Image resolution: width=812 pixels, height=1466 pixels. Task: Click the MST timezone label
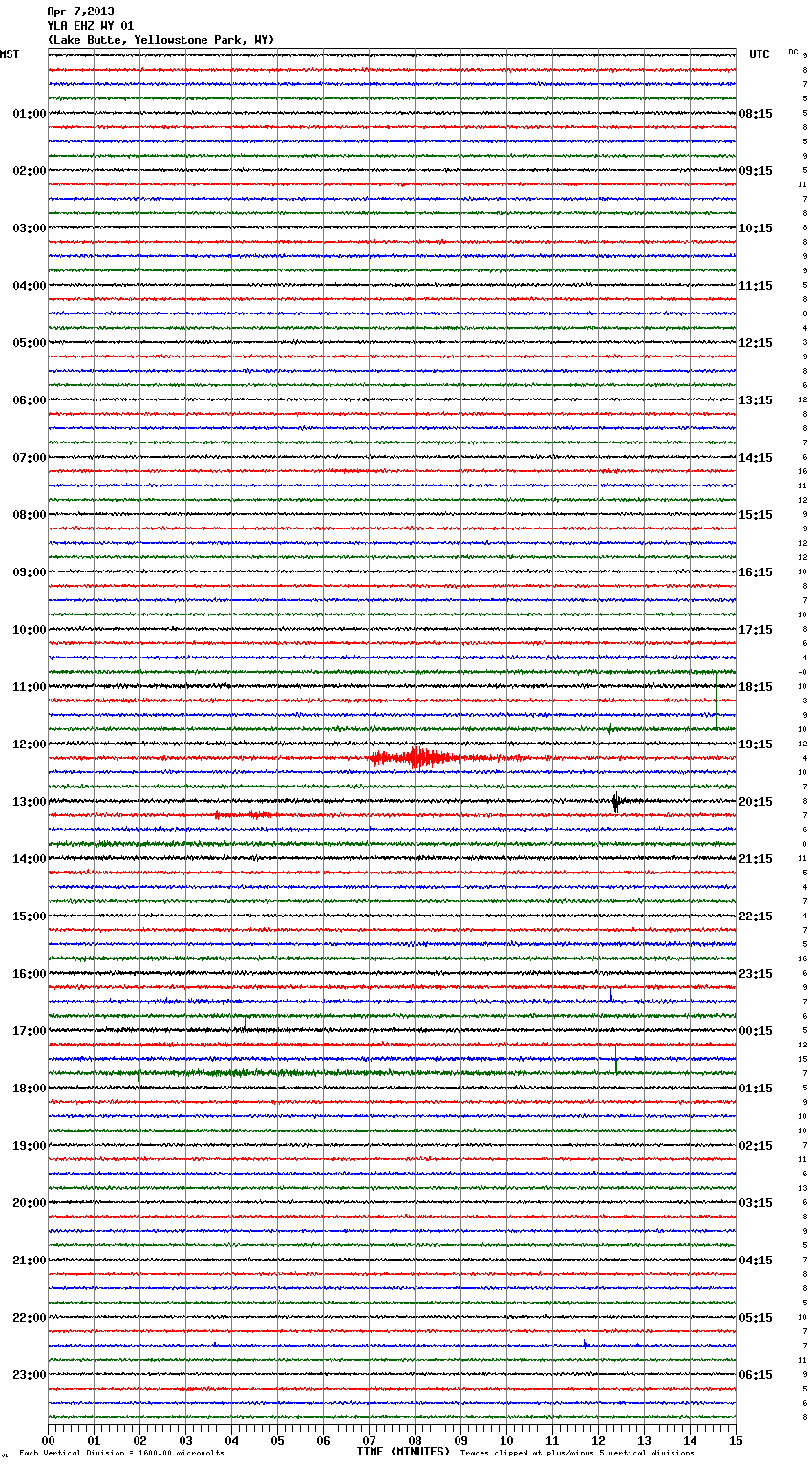(x=10, y=54)
